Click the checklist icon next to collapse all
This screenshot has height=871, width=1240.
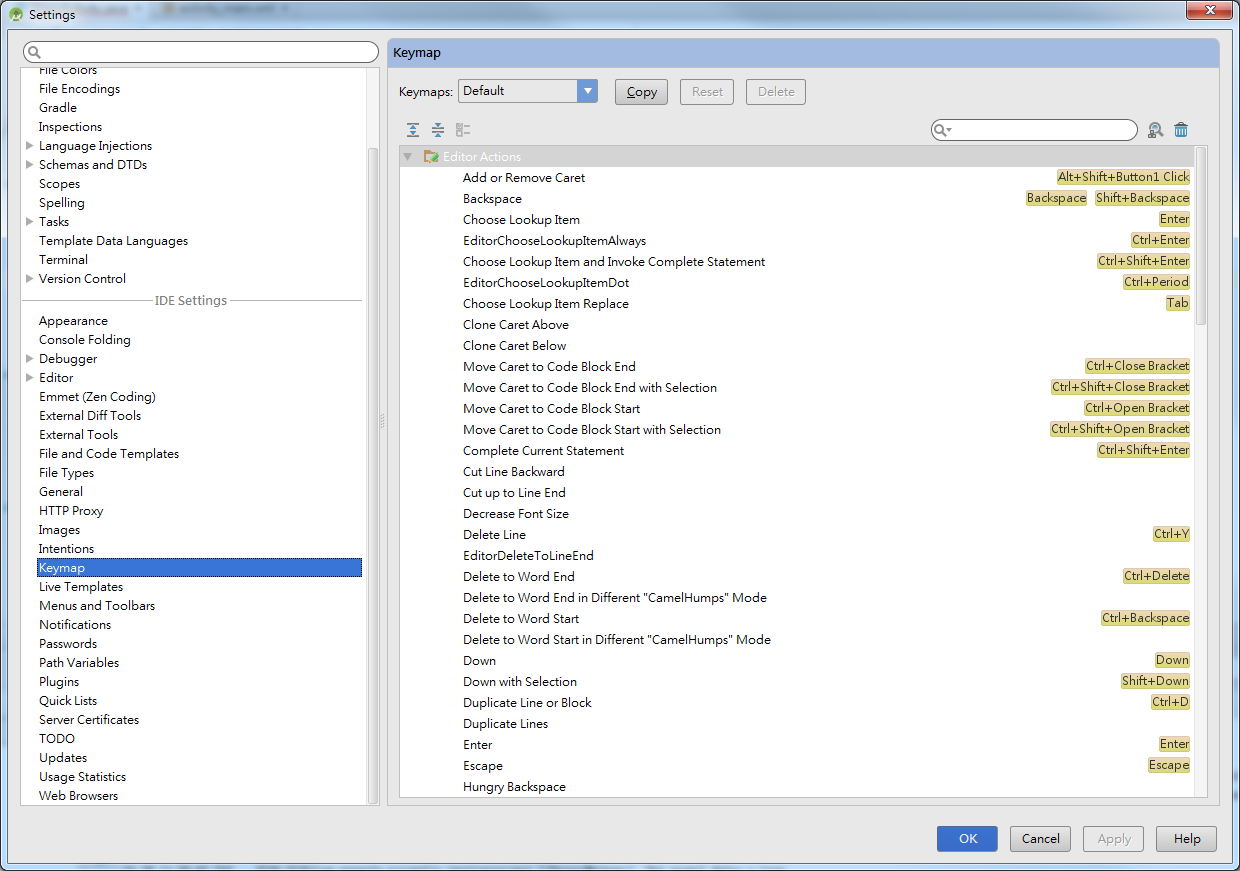coord(462,129)
